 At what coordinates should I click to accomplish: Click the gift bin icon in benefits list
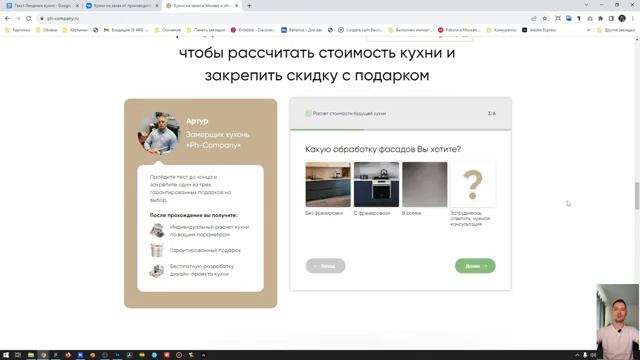[x=157, y=250]
